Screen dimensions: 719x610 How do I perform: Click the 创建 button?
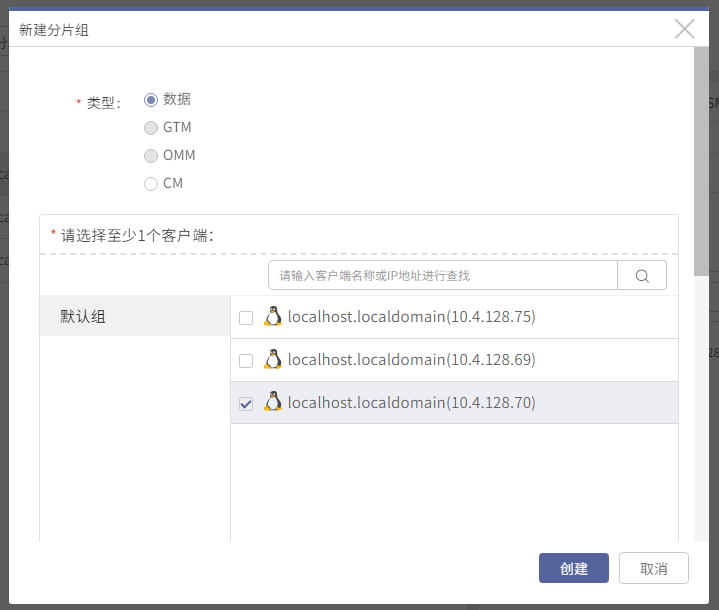[574, 568]
